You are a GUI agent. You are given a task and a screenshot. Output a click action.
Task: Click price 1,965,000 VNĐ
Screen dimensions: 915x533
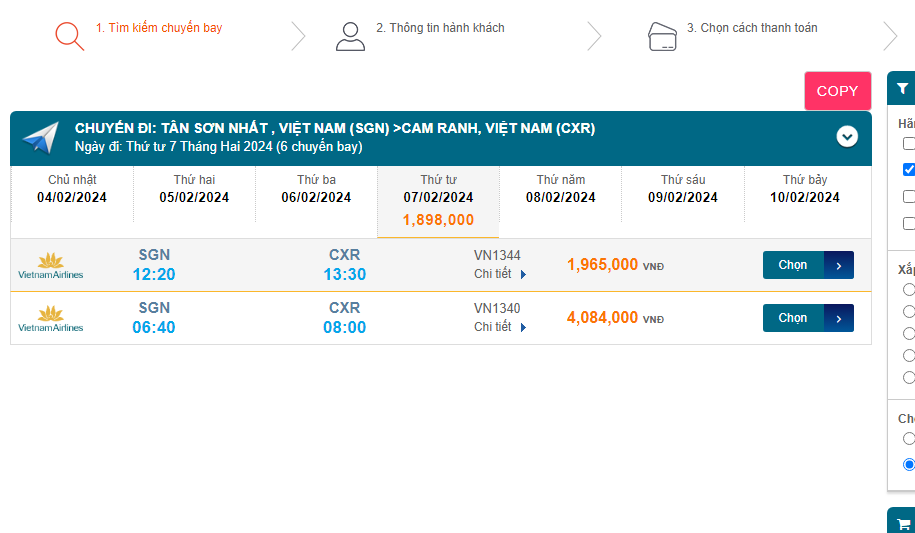(615, 265)
